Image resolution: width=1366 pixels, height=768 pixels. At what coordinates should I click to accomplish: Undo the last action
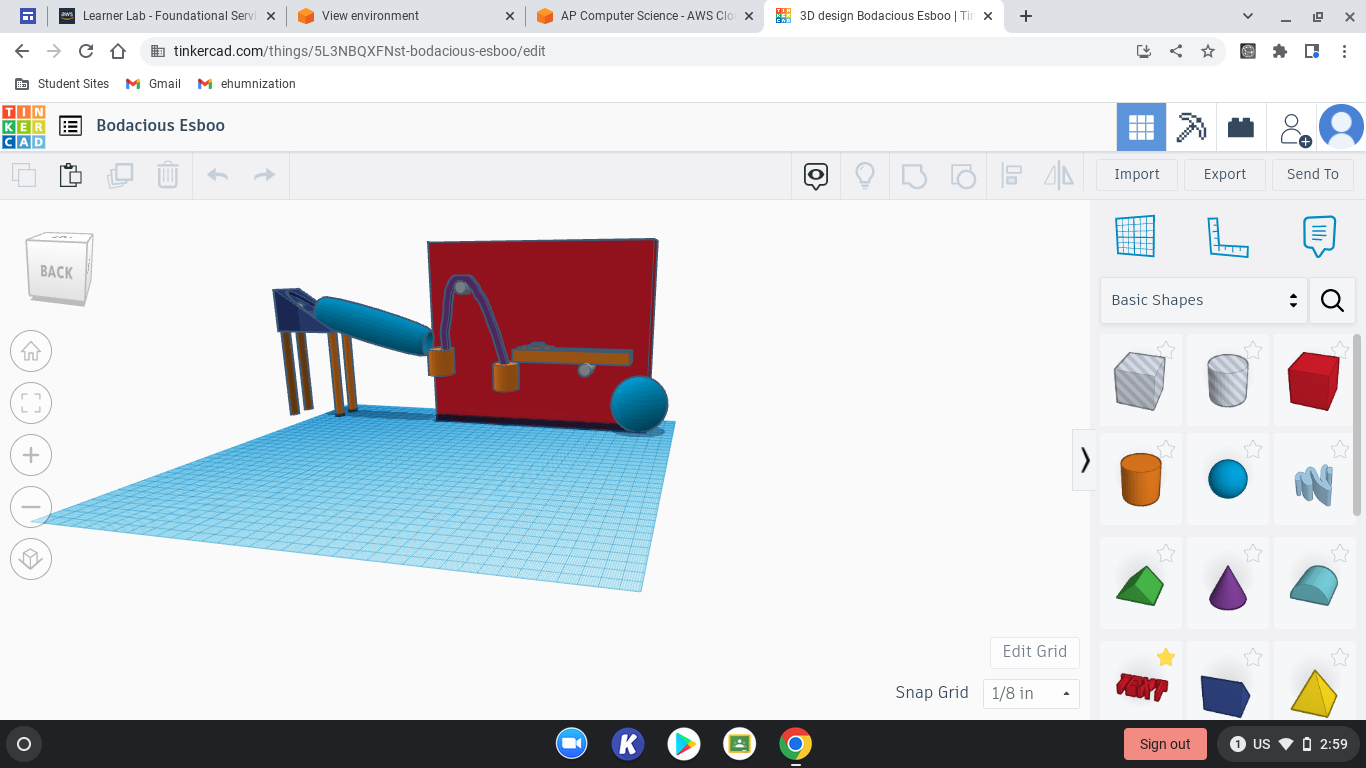point(216,174)
